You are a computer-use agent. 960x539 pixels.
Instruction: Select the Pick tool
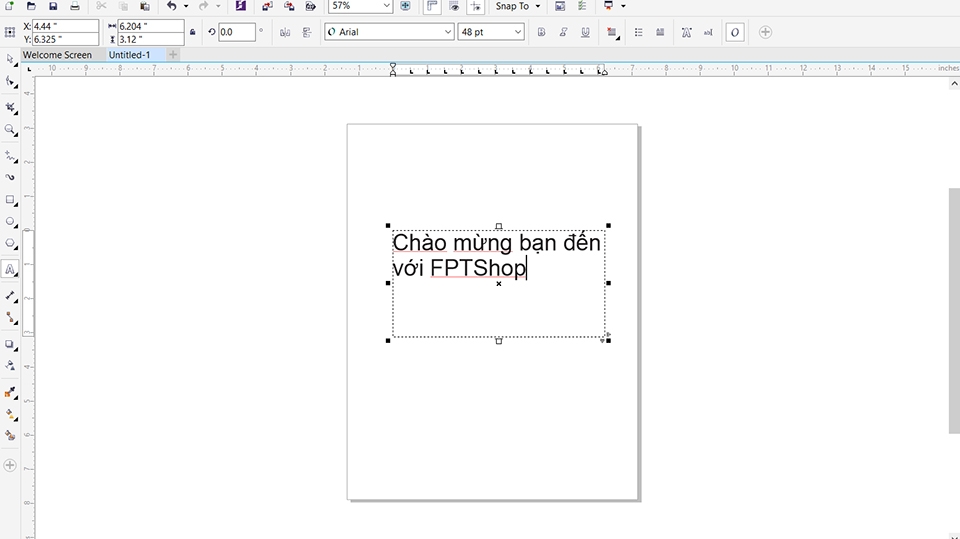10,59
